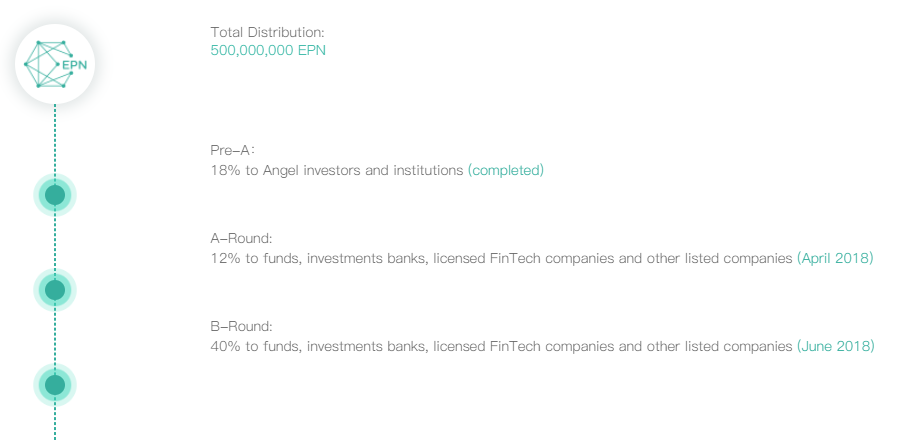Click the EPN text inside the logo
The height and width of the screenshot is (447, 910).
click(75, 67)
